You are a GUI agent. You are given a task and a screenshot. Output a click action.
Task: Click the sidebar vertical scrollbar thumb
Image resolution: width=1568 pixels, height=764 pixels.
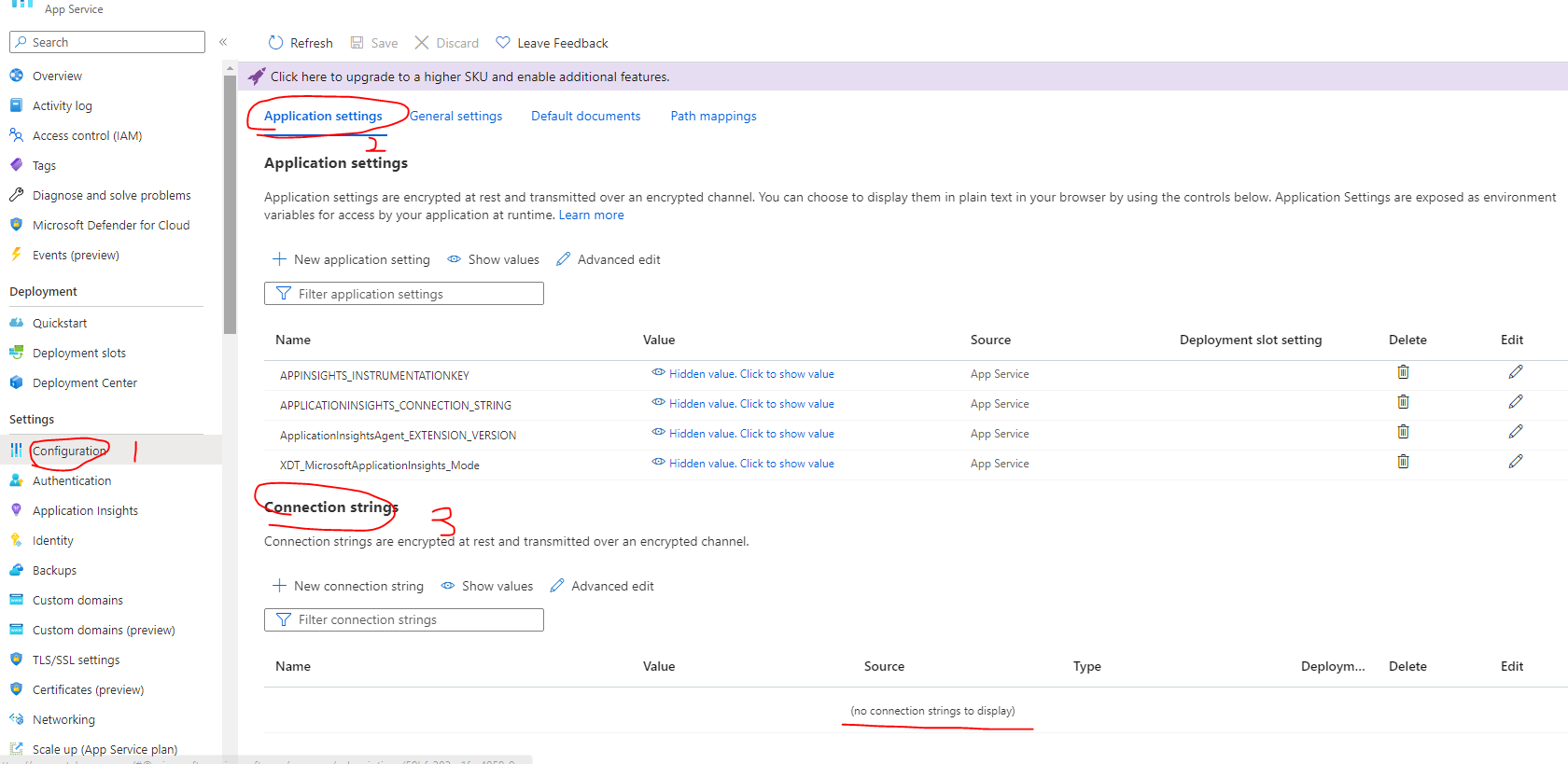coord(230,203)
